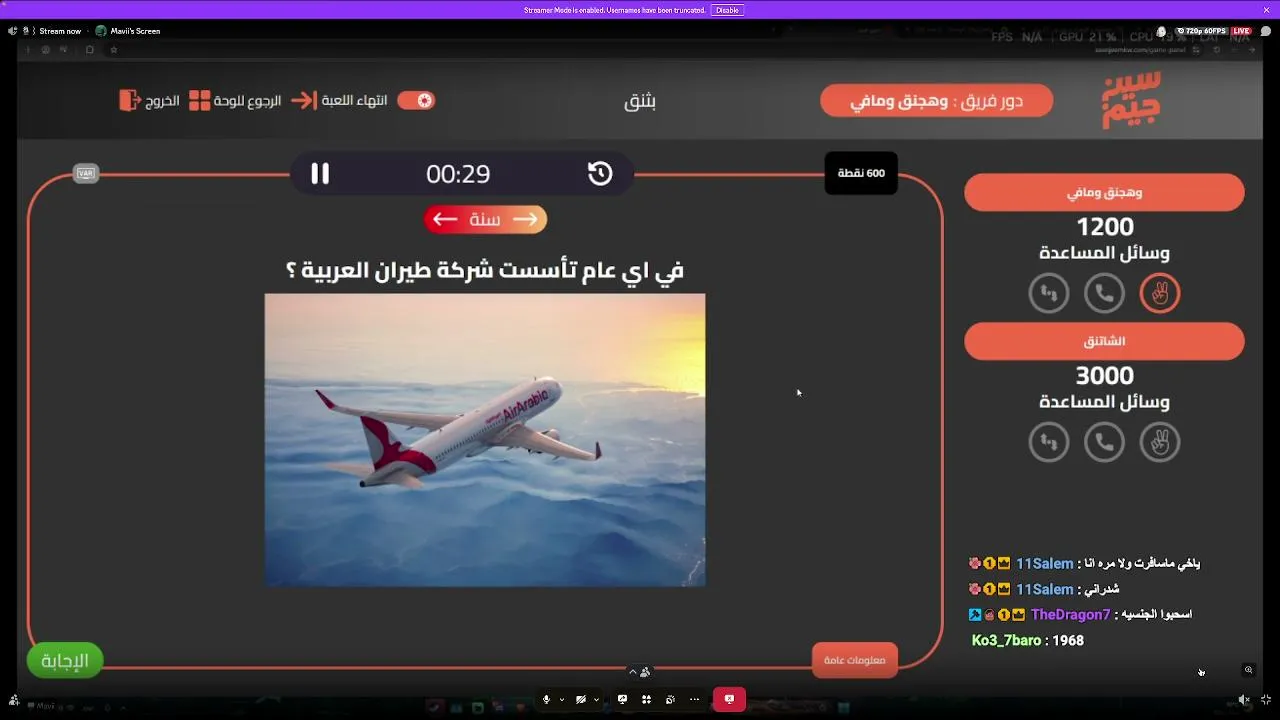The height and width of the screenshot is (720, 1280).
Task: Click the 600 نقطة points badge
Action: coord(861,173)
